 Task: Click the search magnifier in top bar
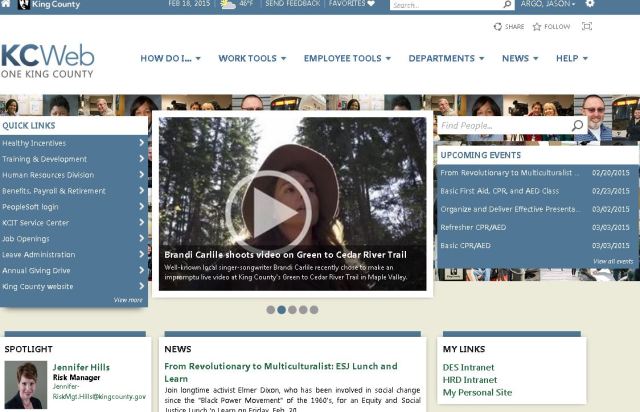point(507,4)
